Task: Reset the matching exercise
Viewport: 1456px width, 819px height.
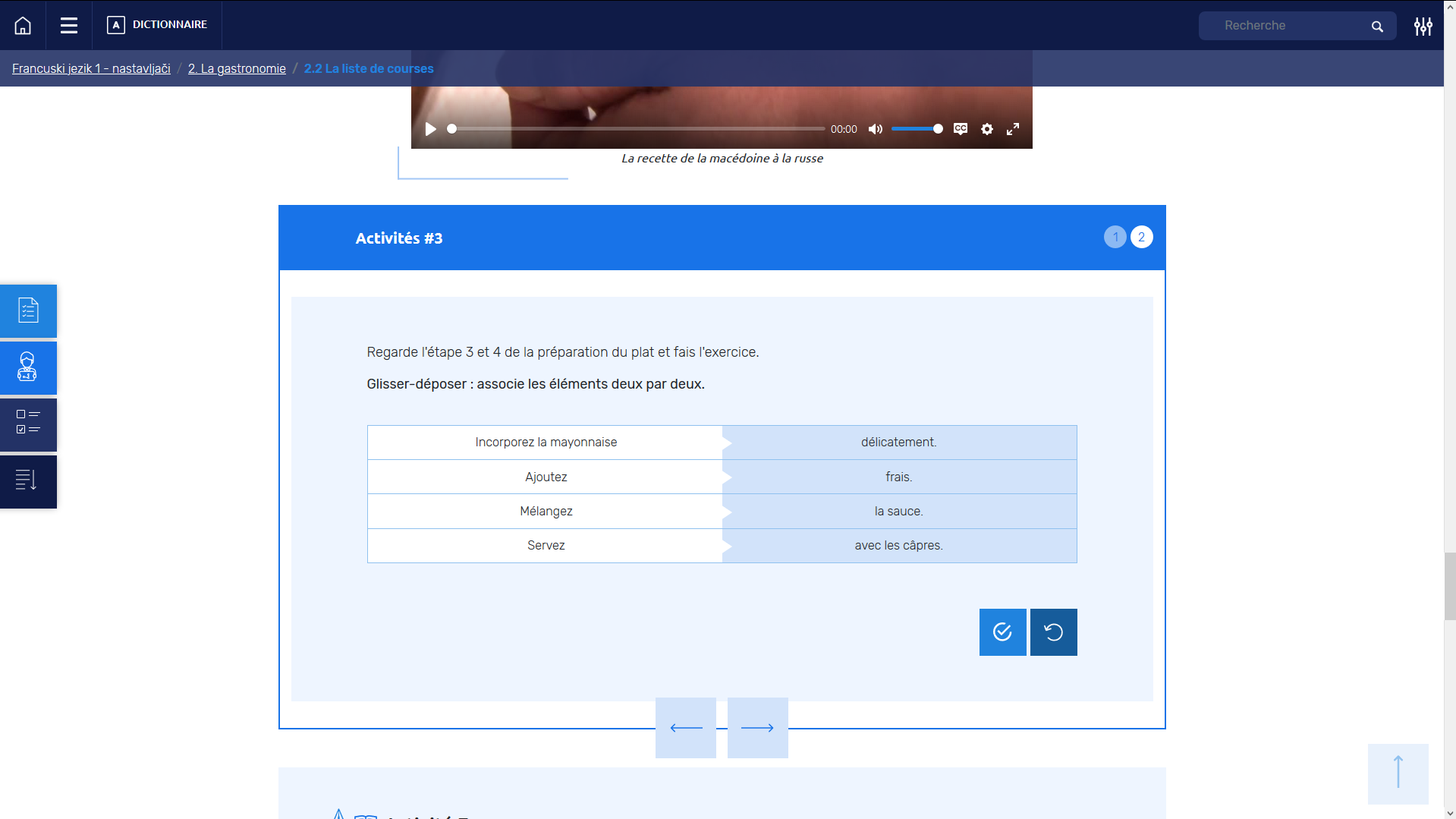Action: [1053, 632]
